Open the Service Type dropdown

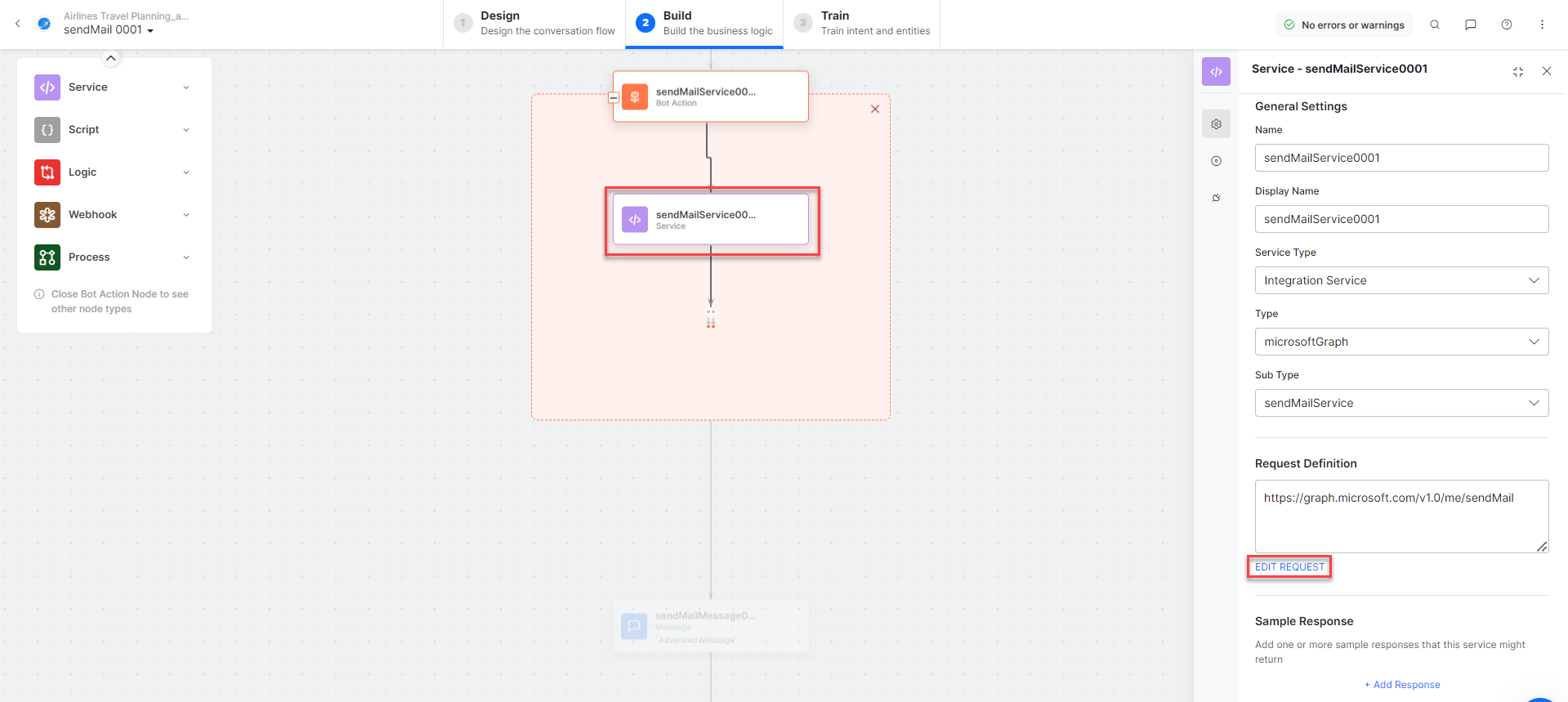click(x=1401, y=280)
